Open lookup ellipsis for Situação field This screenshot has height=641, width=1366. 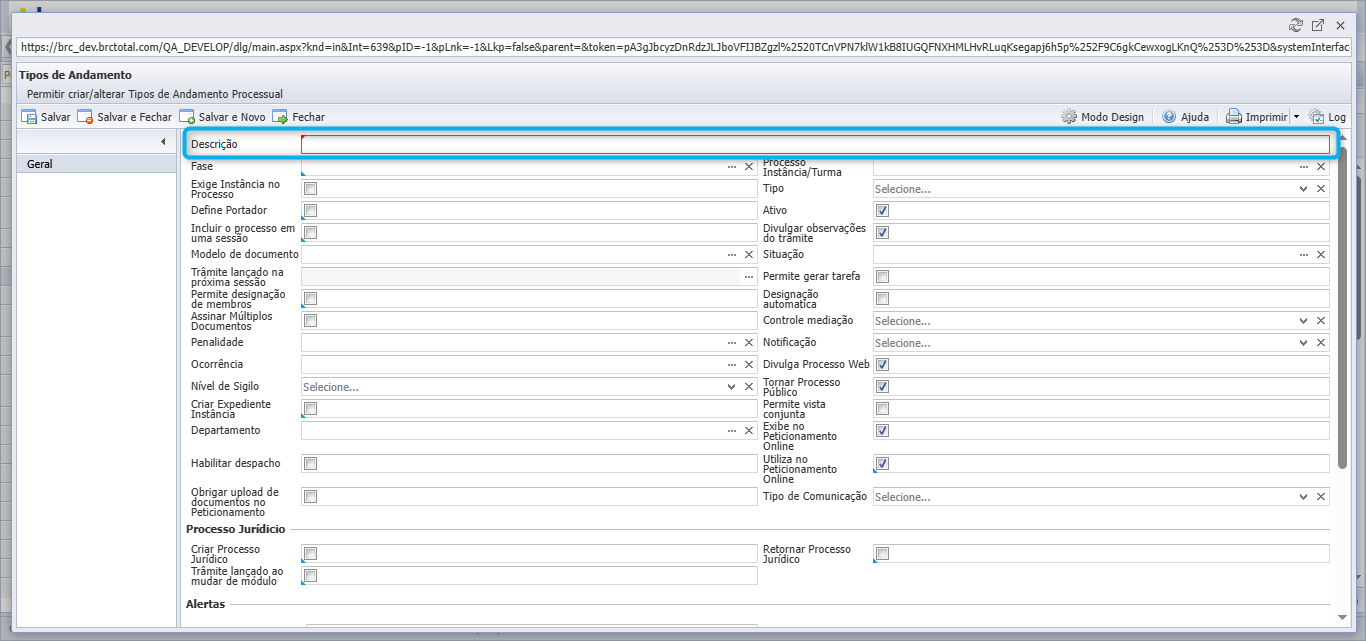click(x=1305, y=255)
